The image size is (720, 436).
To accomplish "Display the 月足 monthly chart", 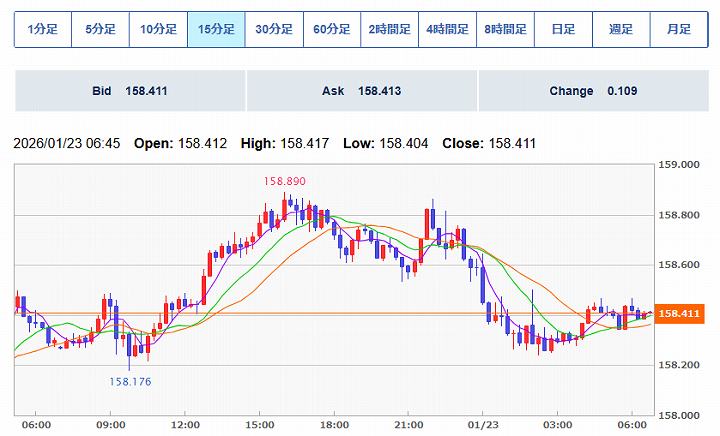I will (679, 30).
